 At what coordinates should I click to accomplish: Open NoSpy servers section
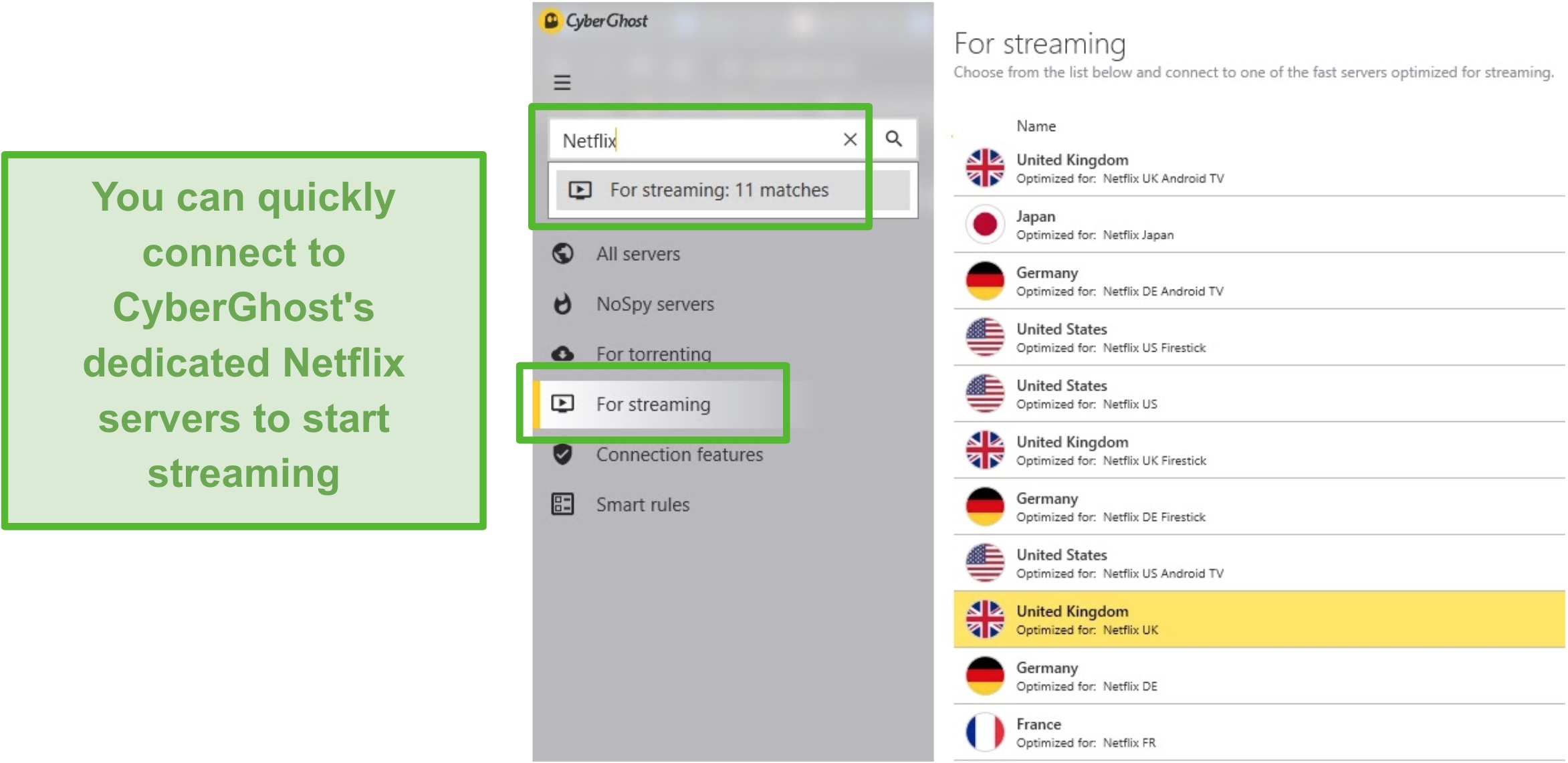pyautogui.click(x=633, y=304)
